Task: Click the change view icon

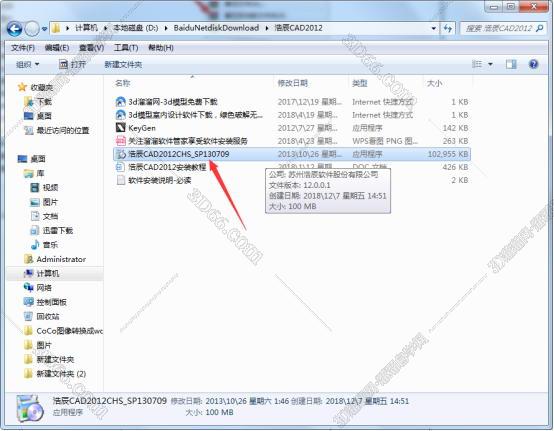Action: coord(477,64)
